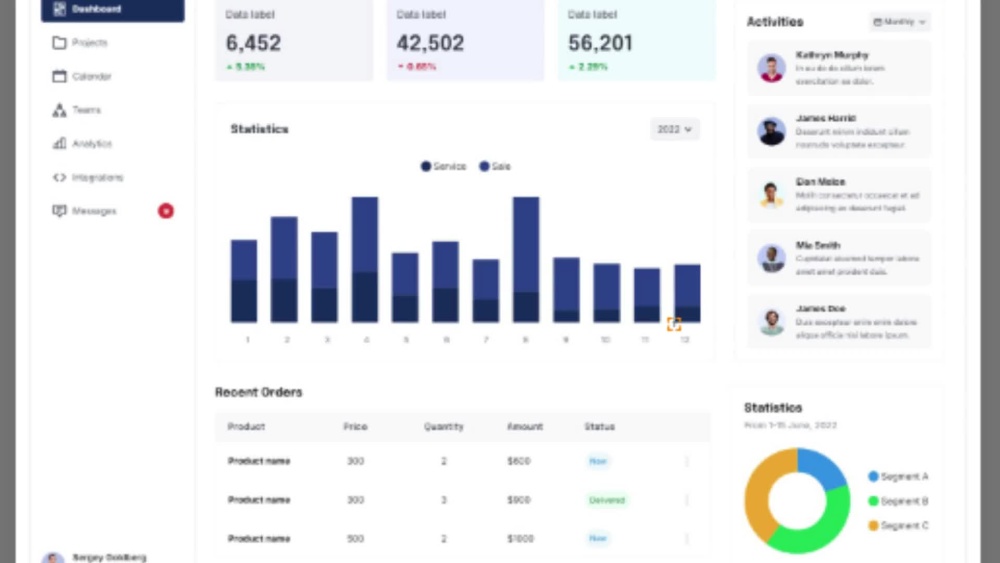1000x563 pixels.
Task: Sort by the Product column header
Action: [246, 427]
